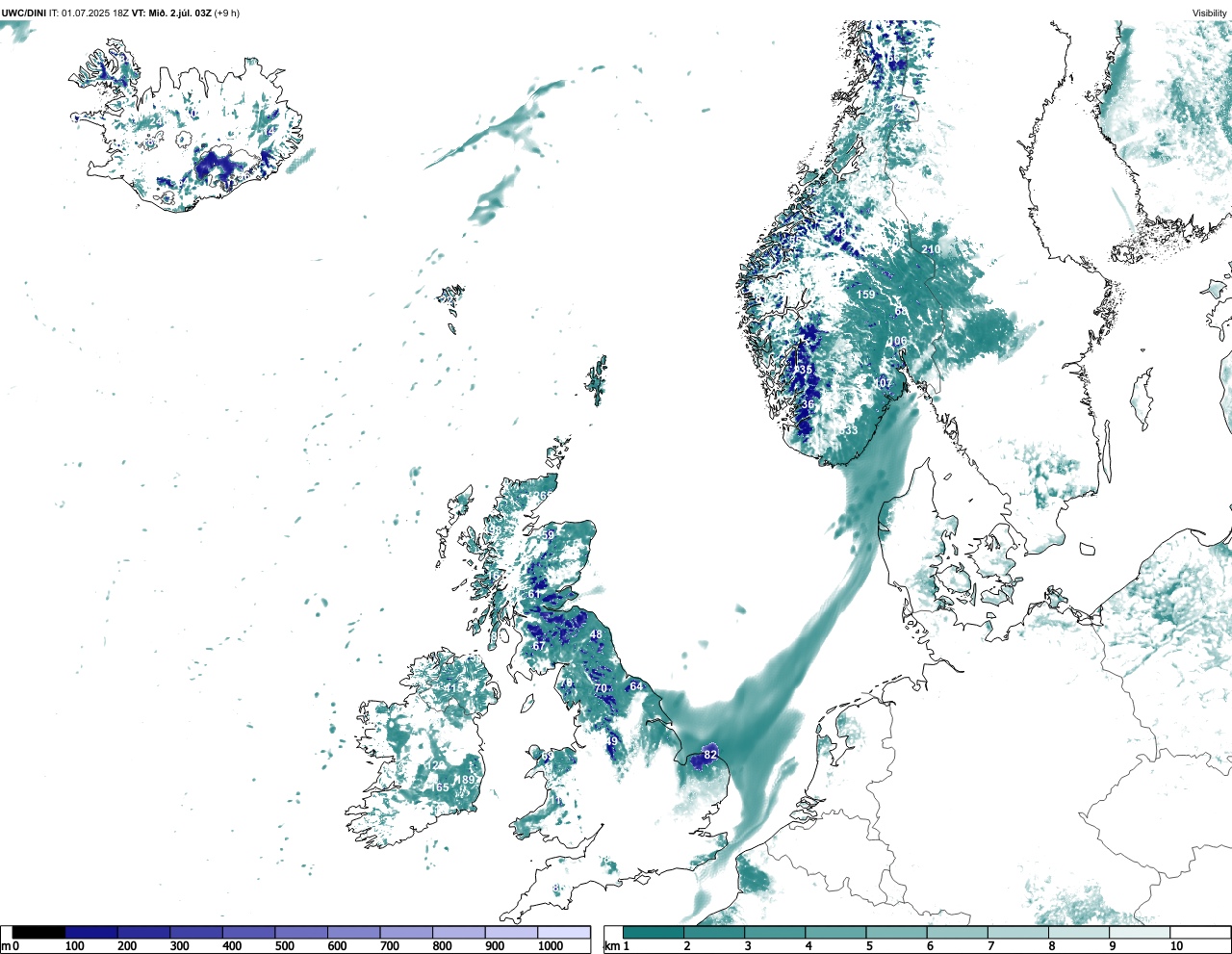Screen dimensions: 1232x954
Task: Click the '107' value near Oslo fjord
Action: (x=883, y=383)
